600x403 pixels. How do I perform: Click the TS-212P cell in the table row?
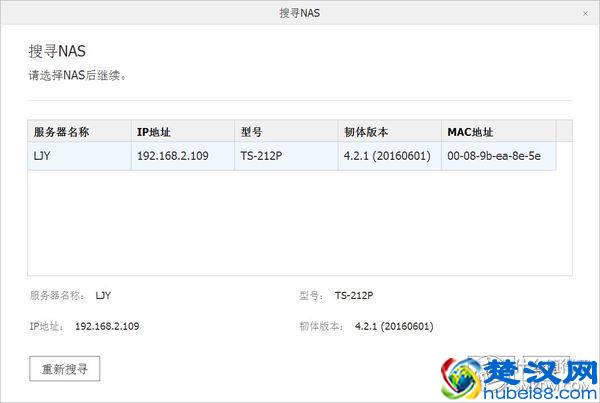pyautogui.click(x=263, y=156)
